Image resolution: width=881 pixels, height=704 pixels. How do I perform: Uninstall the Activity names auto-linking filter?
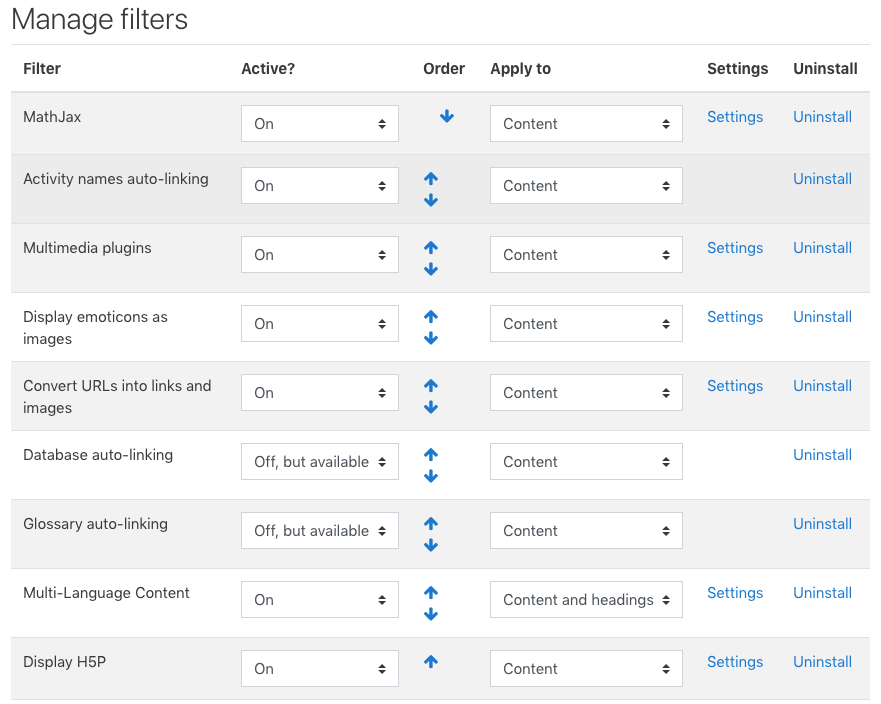(x=823, y=179)
